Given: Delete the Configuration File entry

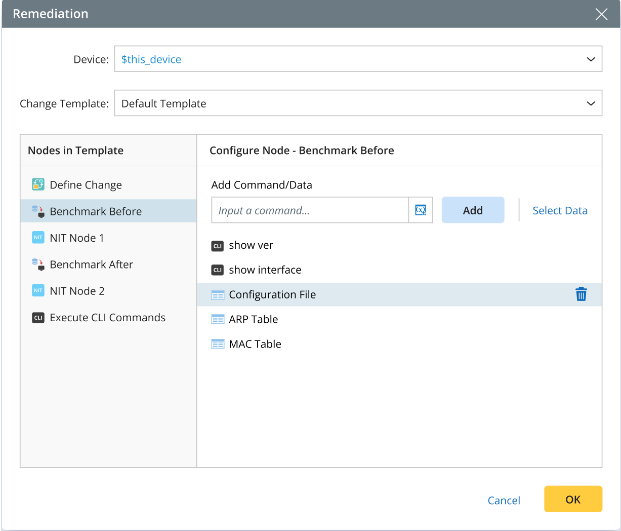Looking at the screenshot, I should (x=581, y=294).
